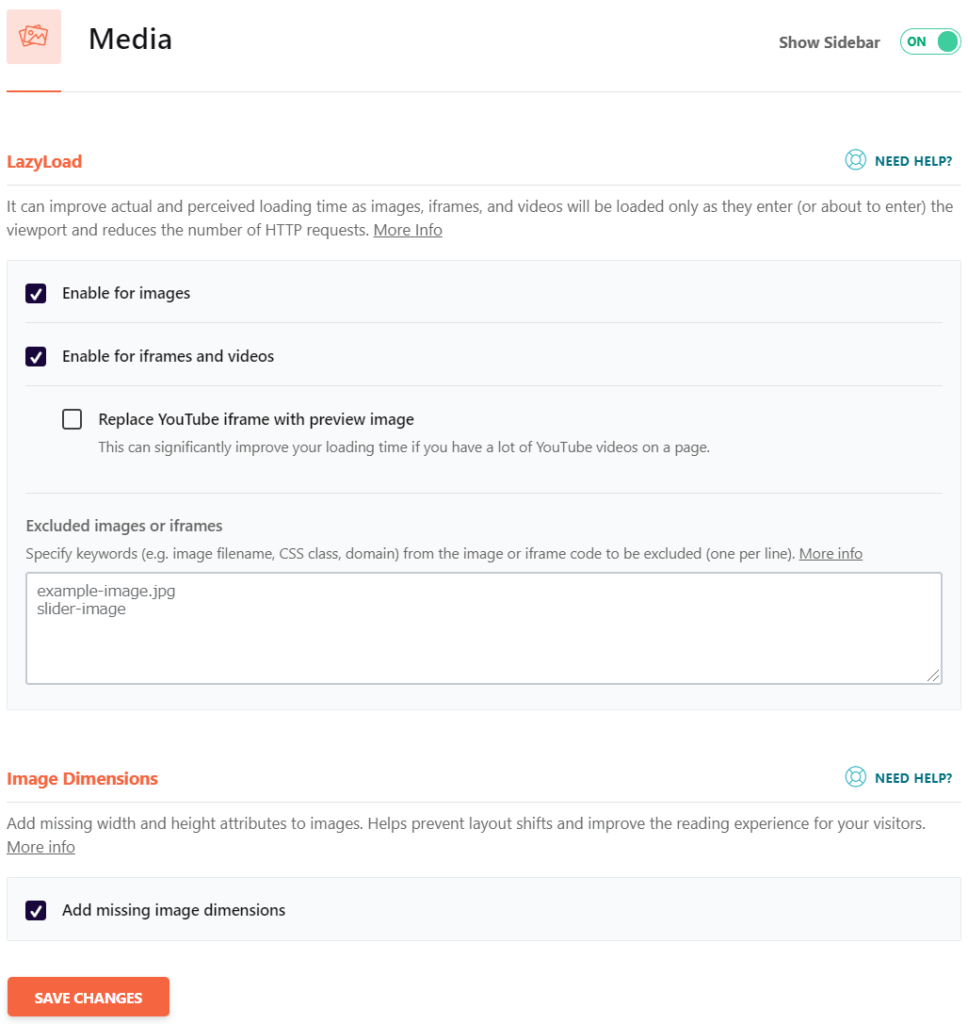Open More info link for excluded images keywords
The height and width of the screenshot is (1024, 968).
pos(830,553)
